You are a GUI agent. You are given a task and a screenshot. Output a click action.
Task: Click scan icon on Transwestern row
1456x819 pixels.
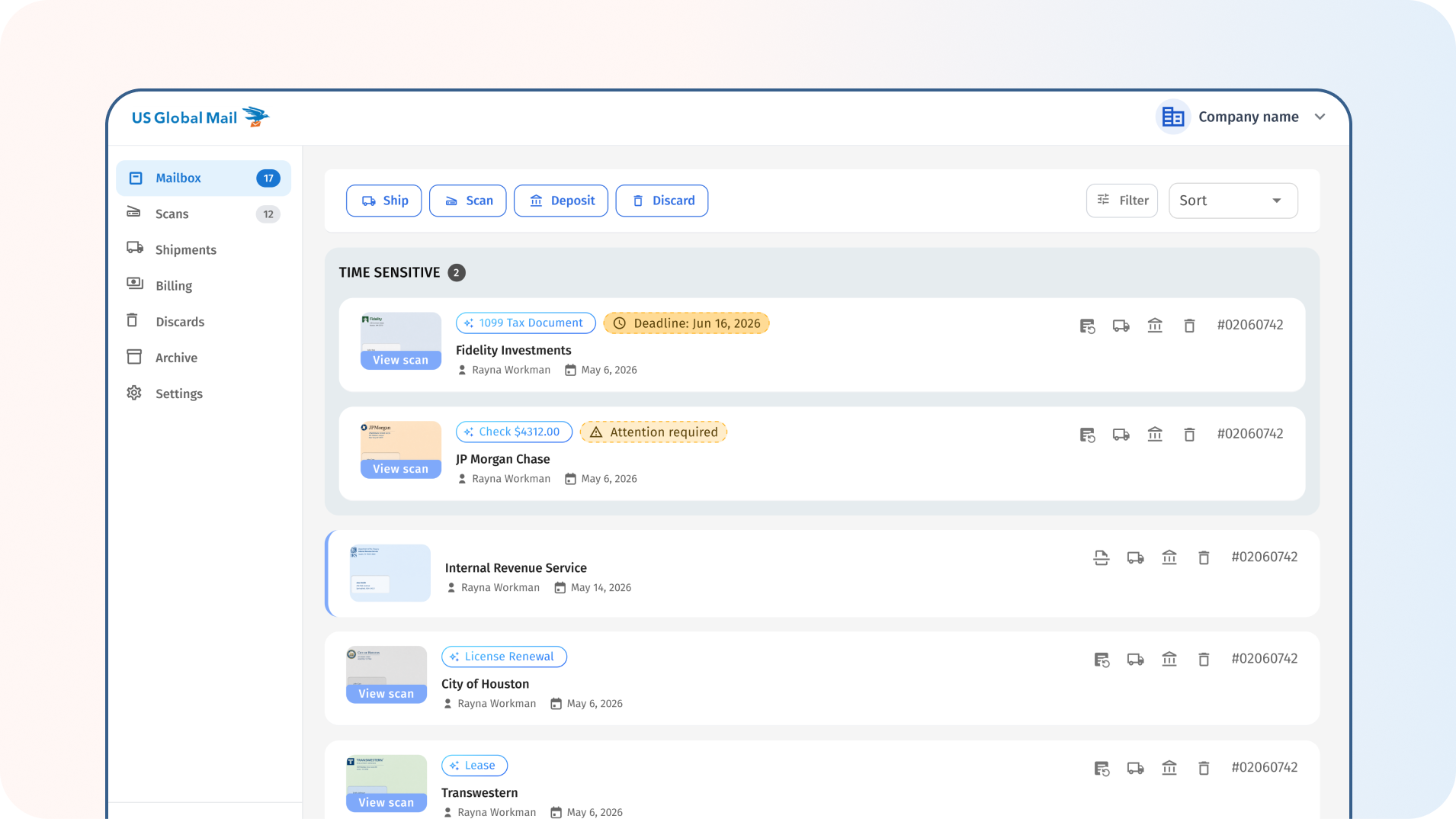click(1102, 769)
